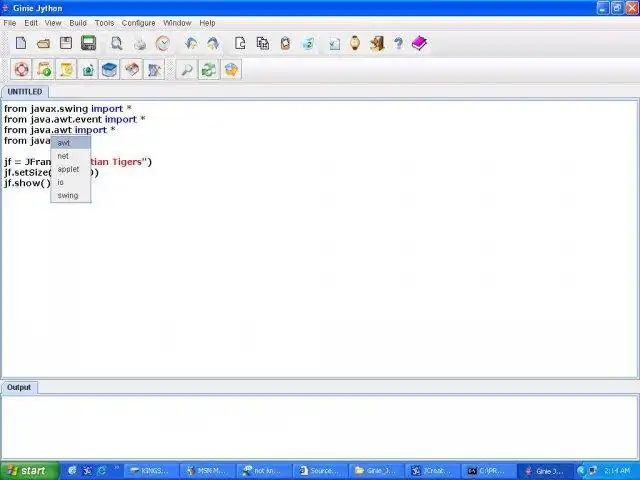Click the green refresh arrows icon

click(x=209, y=69)
